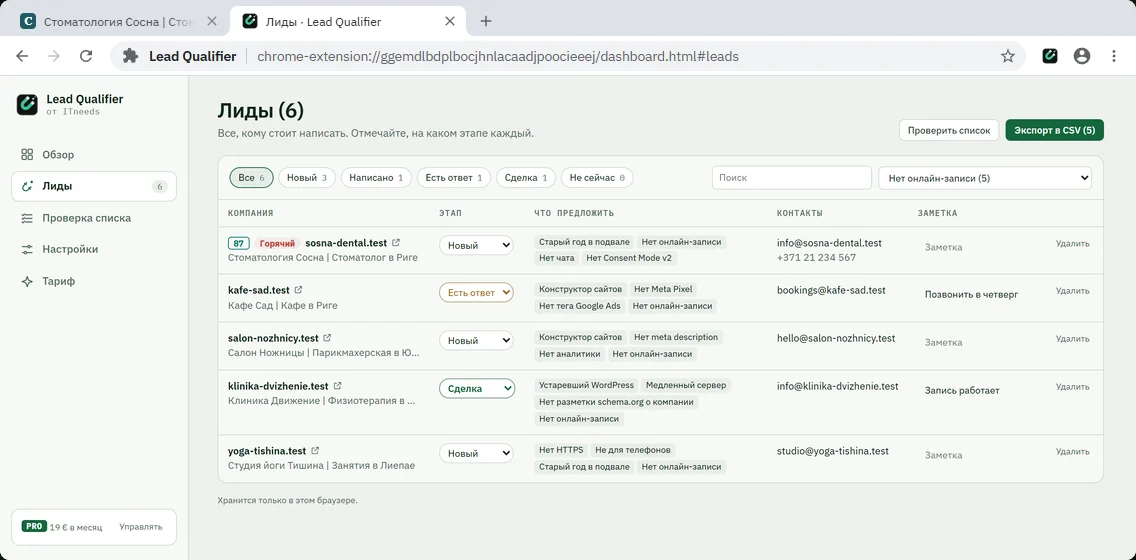This screenshot has width=1136, height=560.
Task: Click the Тариф sparkle icon
Action: tap(27, 281)
